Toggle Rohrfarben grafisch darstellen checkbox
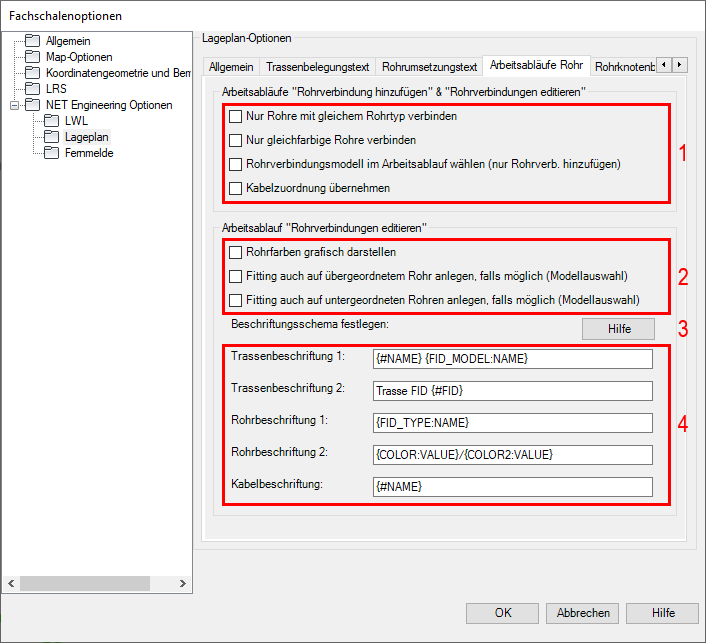This screenshot has width=706, height=643. pyautogui.click(x=236, y=252)
